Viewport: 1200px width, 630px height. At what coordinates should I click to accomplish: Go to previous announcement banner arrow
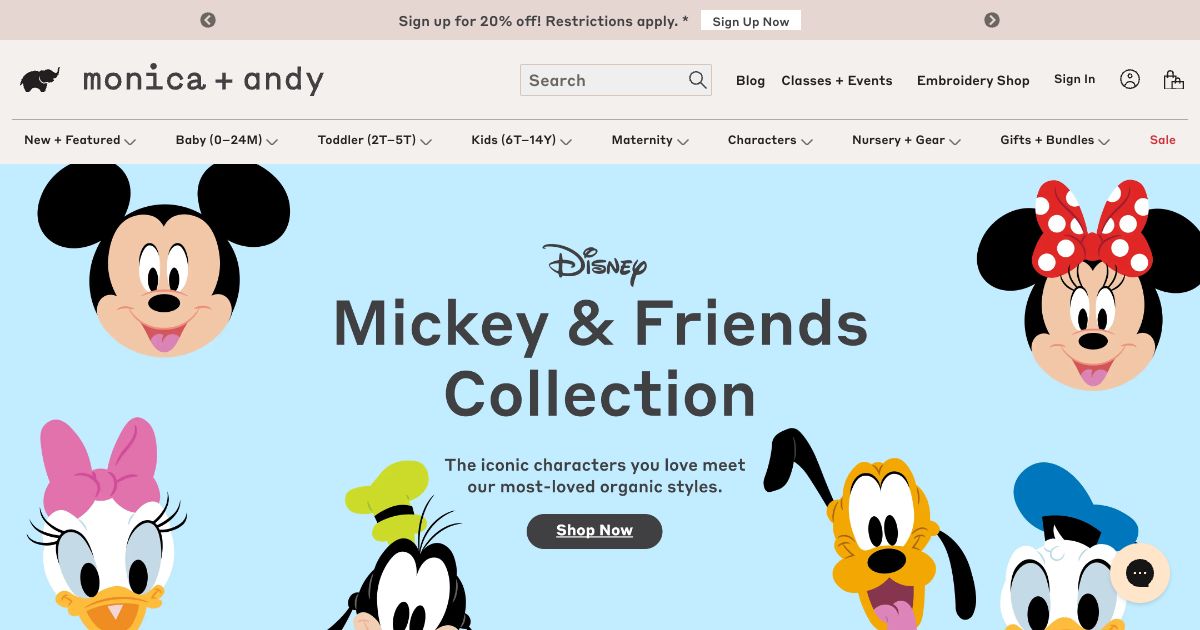point(208,20)
